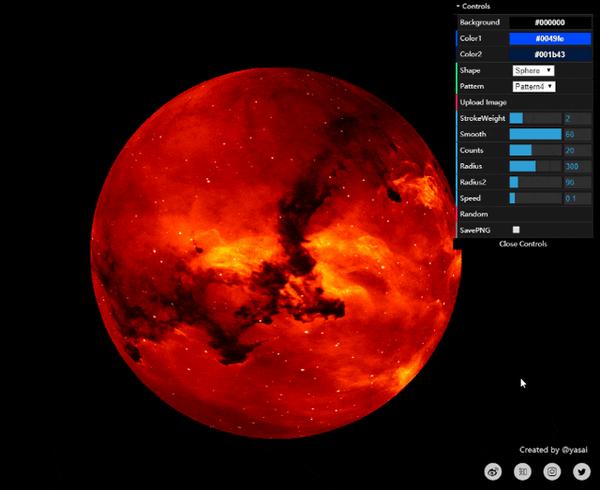Focus the Radius2 value field
600x490 pixels.
pos(577,182)
